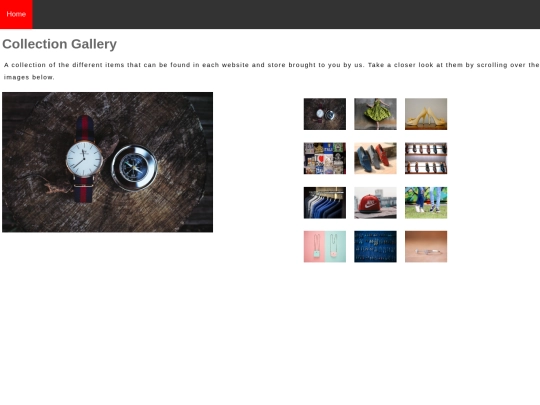Select the blue suits rack thumbnail
Screen dimensions: 540x405
coord(325,203)
